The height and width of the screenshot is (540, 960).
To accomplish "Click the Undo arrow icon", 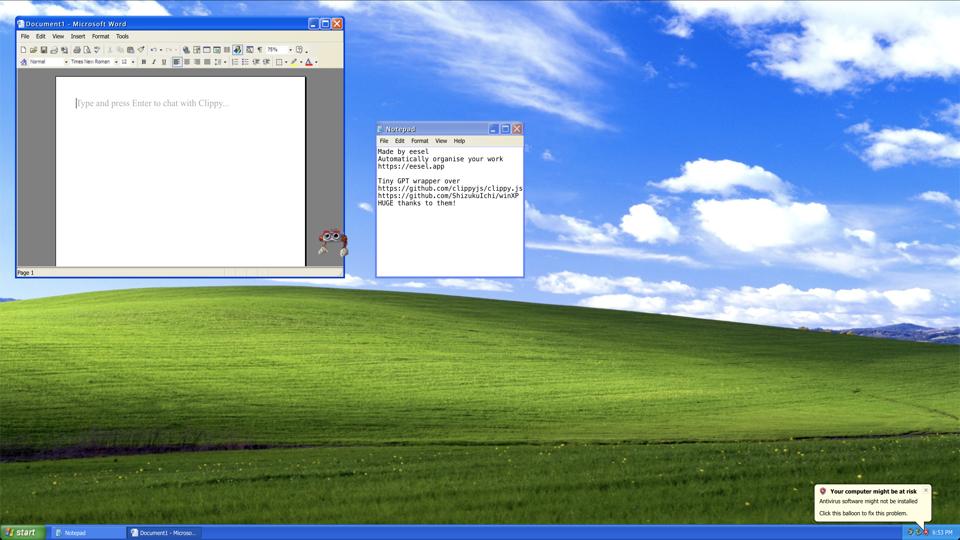I will (154, 50).
